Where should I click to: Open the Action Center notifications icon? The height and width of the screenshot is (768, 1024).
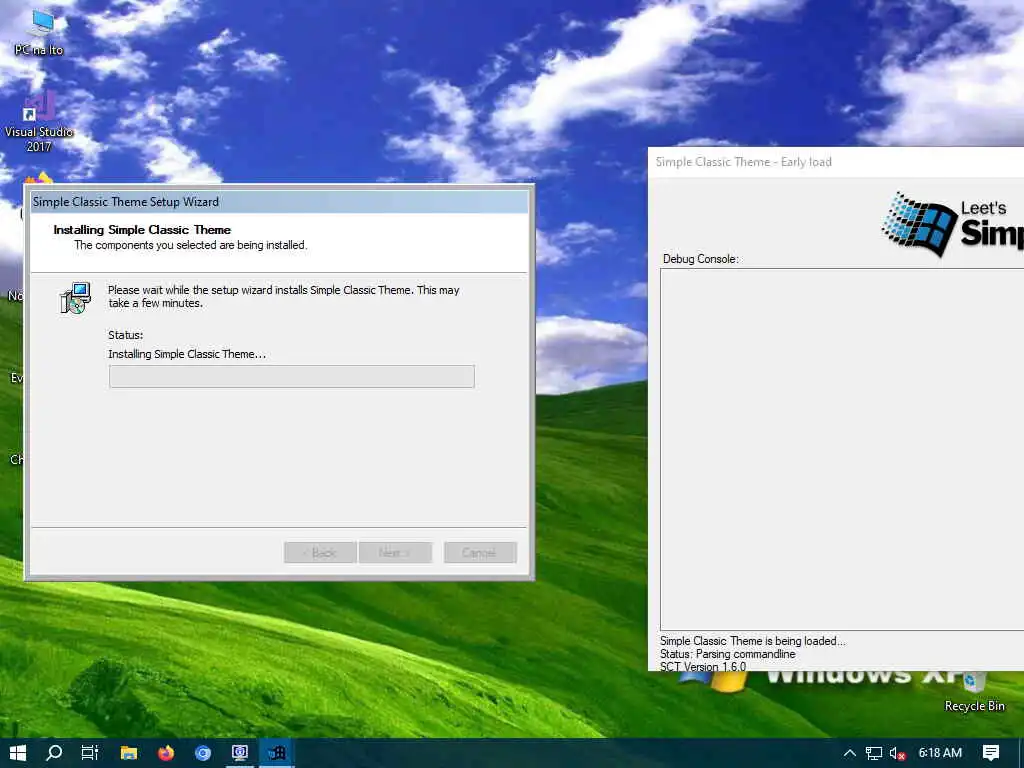click(x=991, y=753)
